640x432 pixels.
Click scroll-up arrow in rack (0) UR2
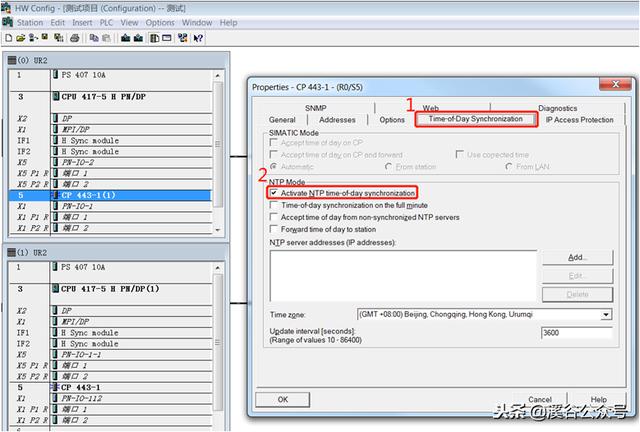pos(218,76)
